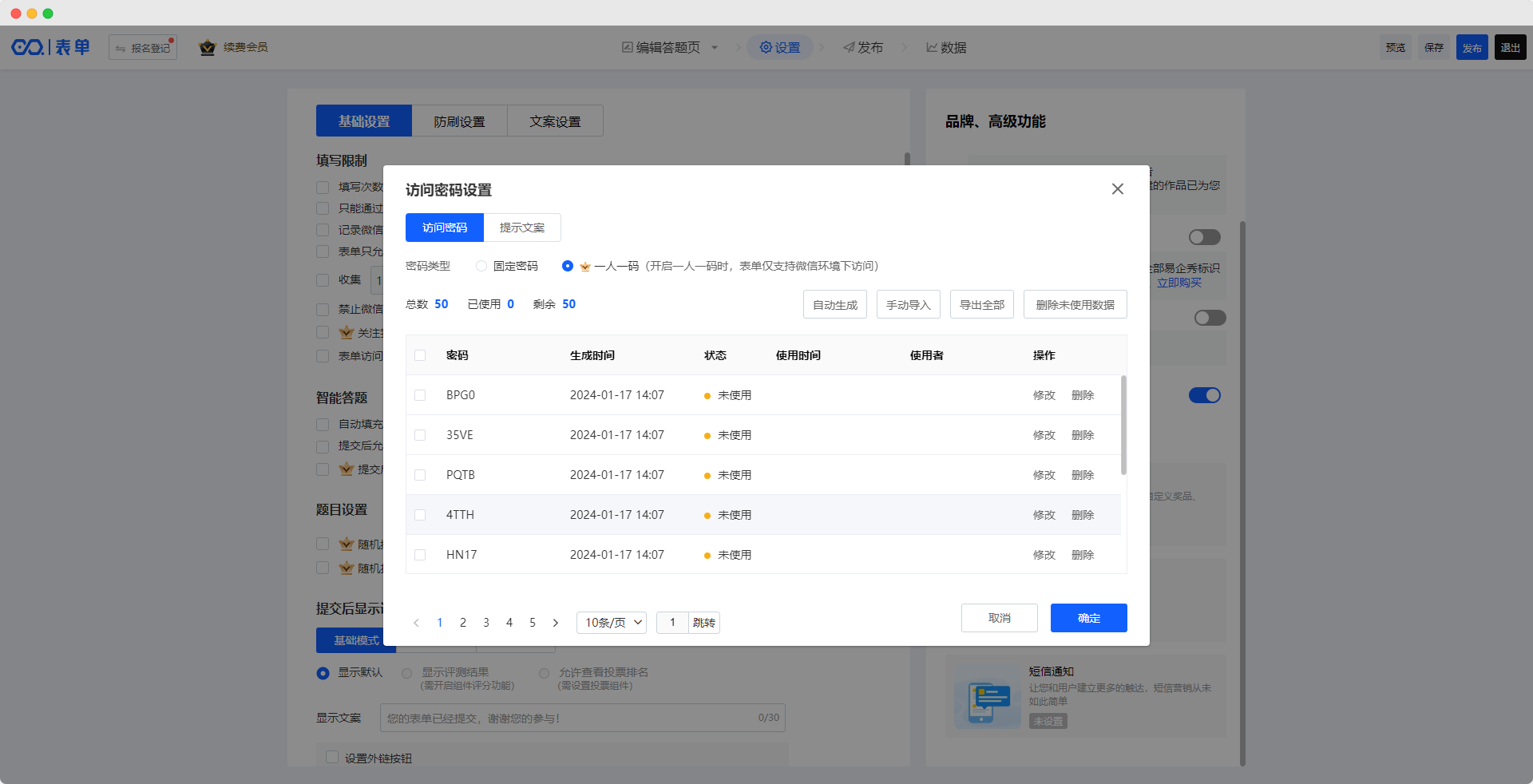Click the password table vertical scrollbar
Image resolution: width=1533 pixels, height=784 pixels.
(x=1123, y=426)
